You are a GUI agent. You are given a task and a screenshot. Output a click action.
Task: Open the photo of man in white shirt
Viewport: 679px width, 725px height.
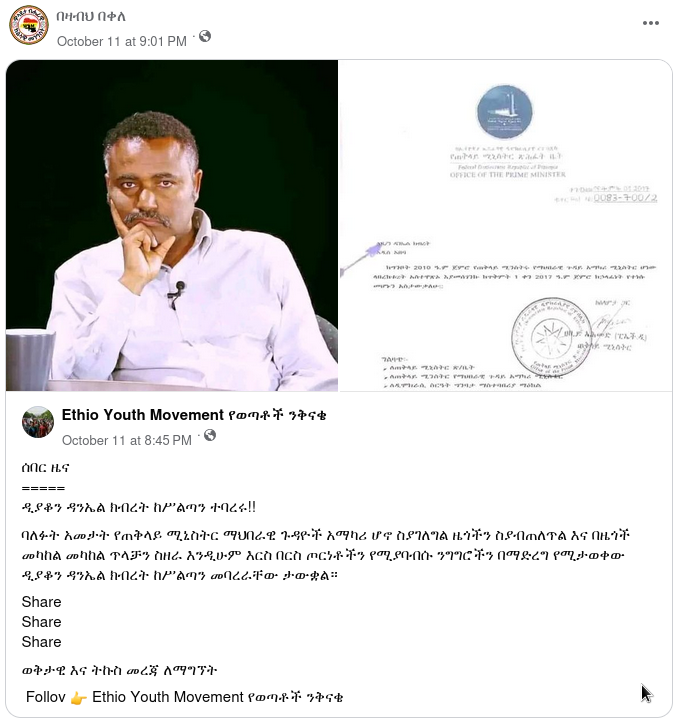[x=172, y=226]
